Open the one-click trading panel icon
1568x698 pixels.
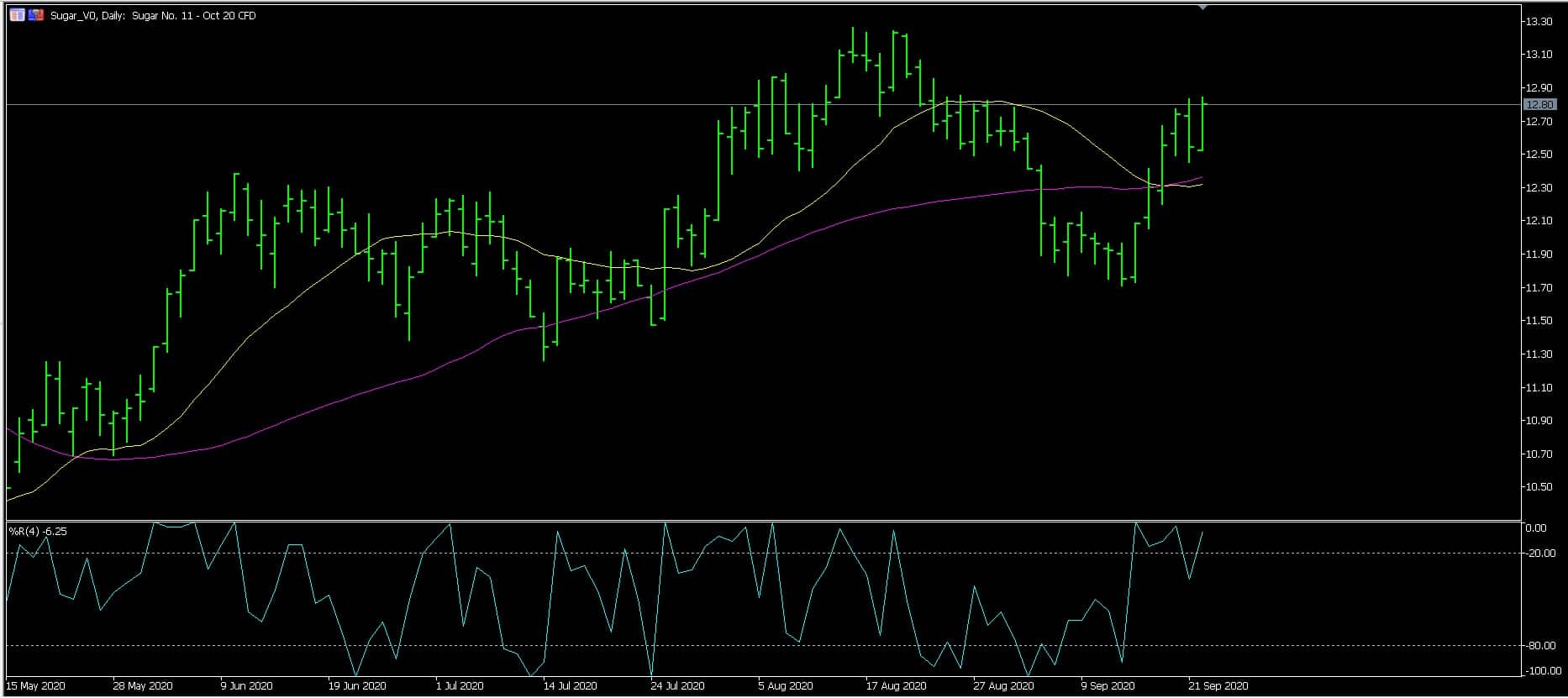(36, 15)
